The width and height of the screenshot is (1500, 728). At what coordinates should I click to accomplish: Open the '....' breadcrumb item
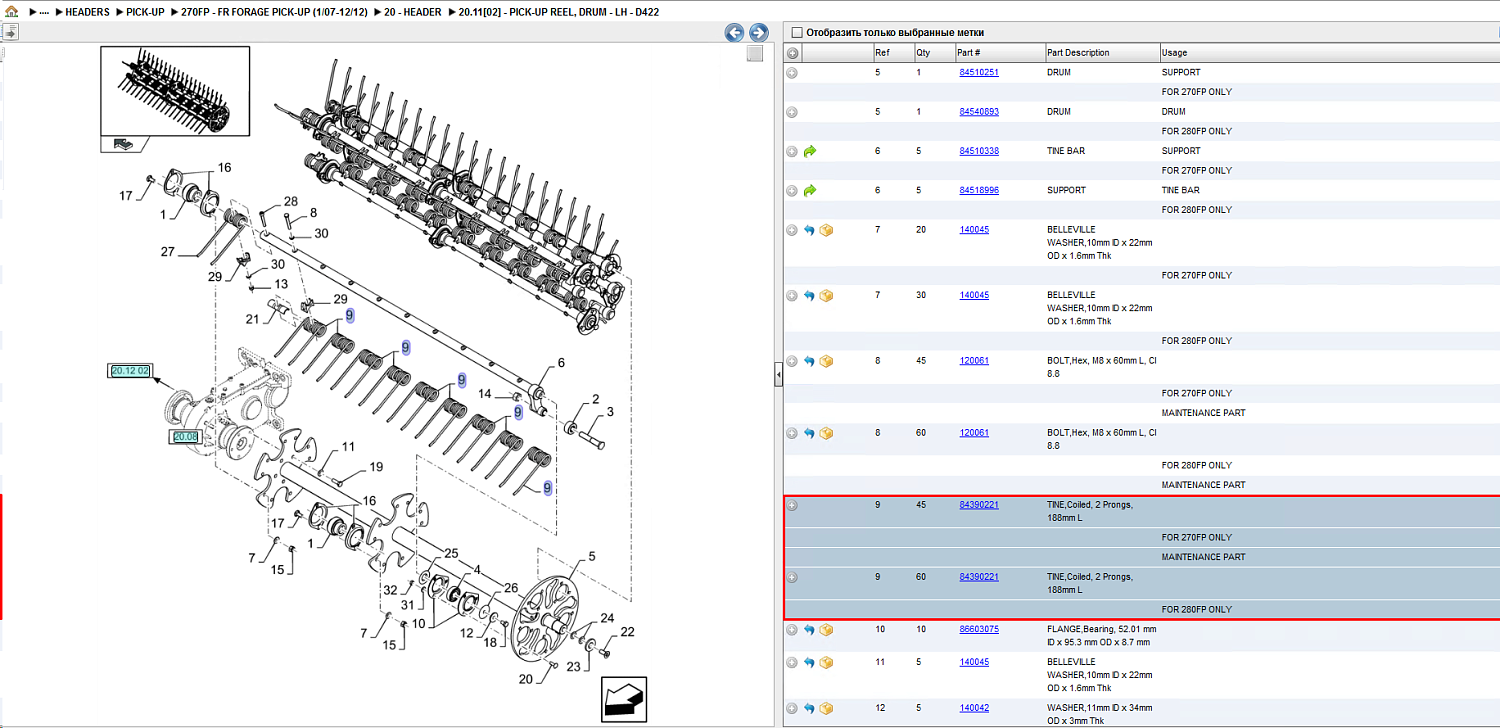44,12
